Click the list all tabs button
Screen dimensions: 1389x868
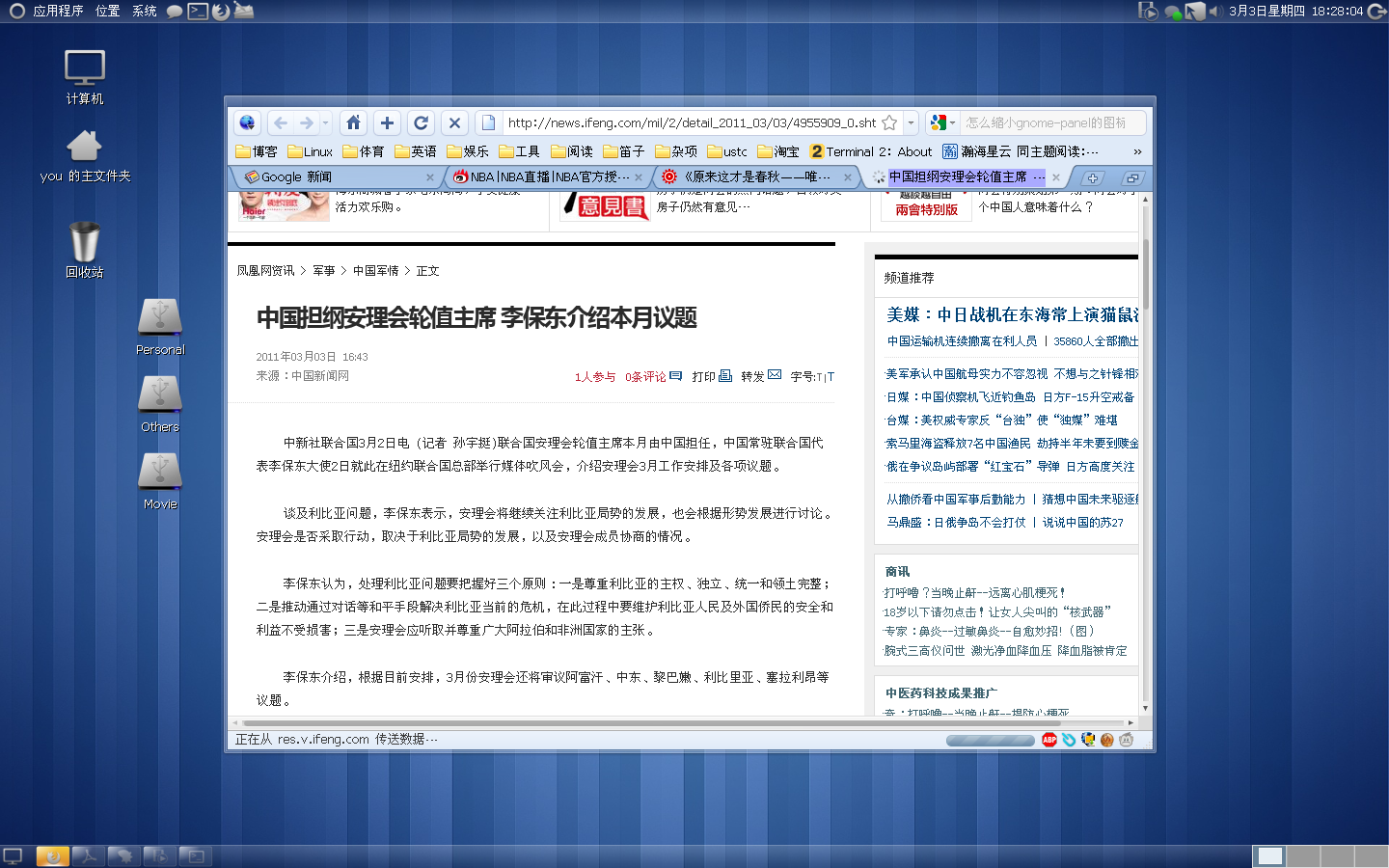point(1132,177)
